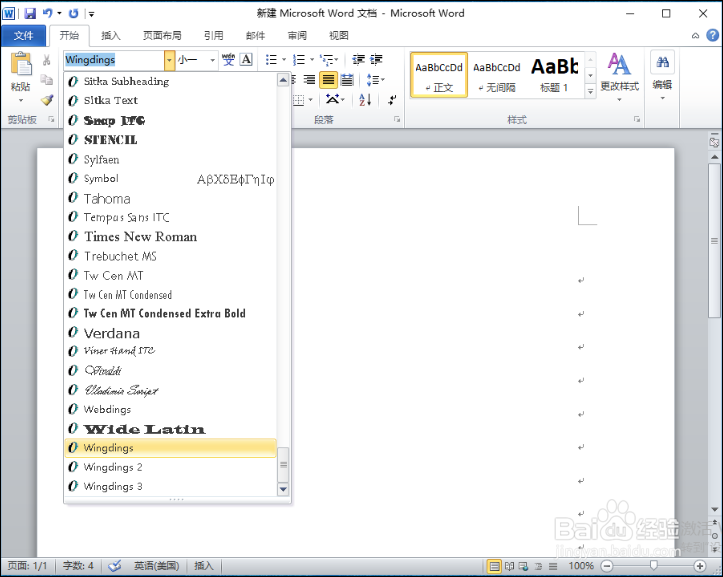Image resolution: width=723 pixels, height=577 pixels.
Task: Click the spell check icon in status bar
Action: (114, 565)
